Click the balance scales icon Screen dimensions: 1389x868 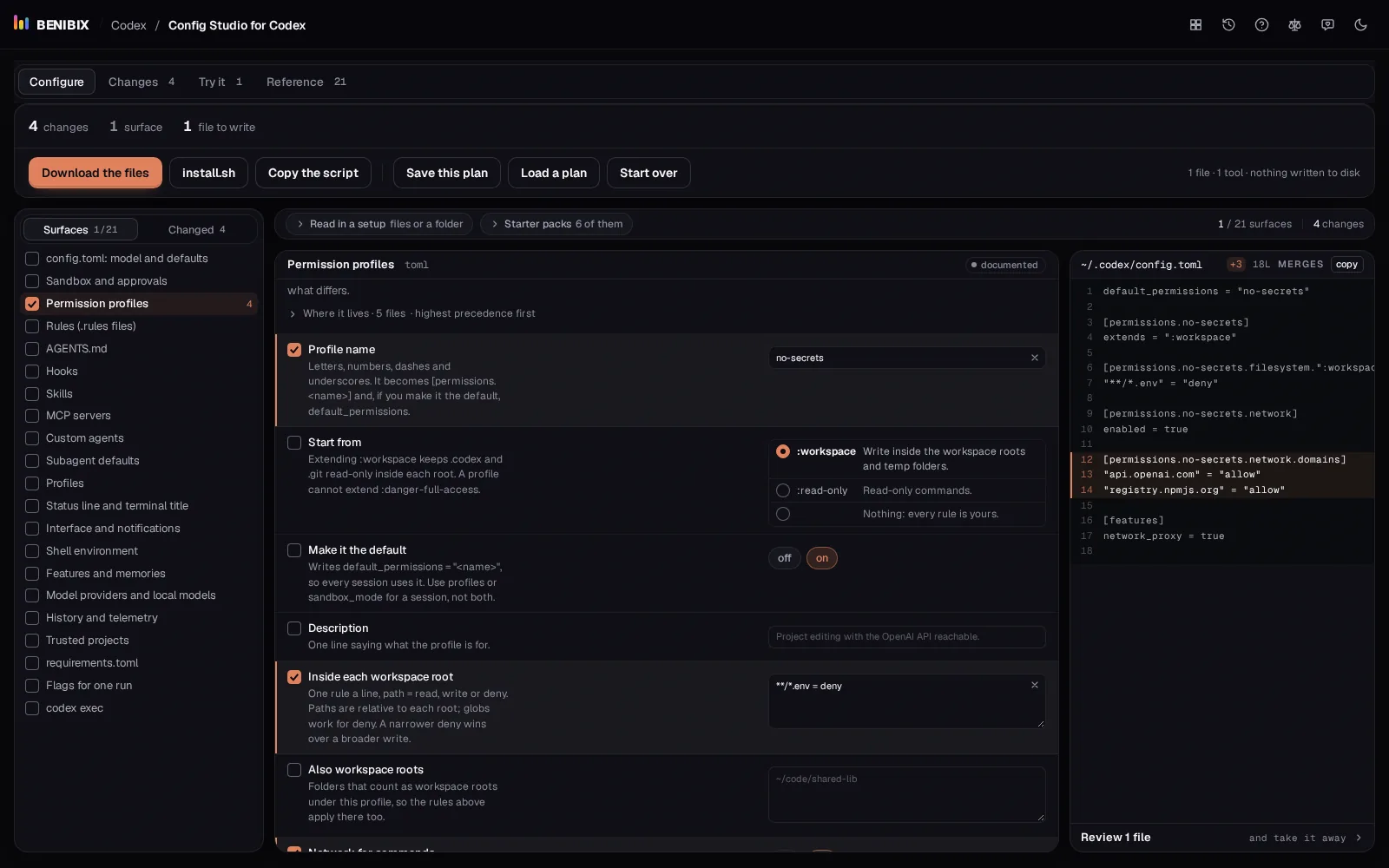[x=1294, y=25]
